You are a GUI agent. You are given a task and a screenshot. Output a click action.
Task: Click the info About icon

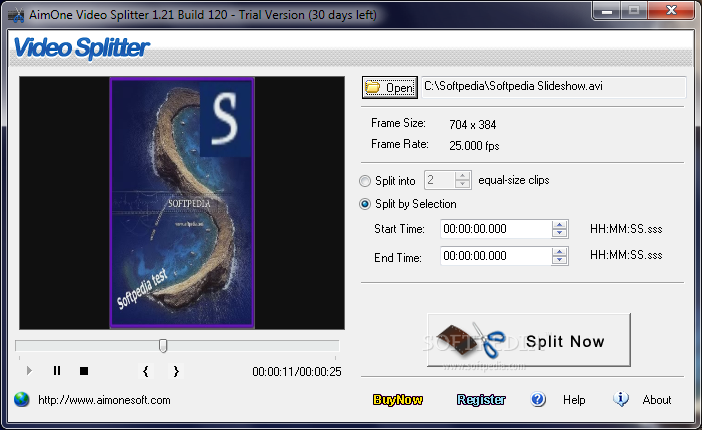(621, 399)
